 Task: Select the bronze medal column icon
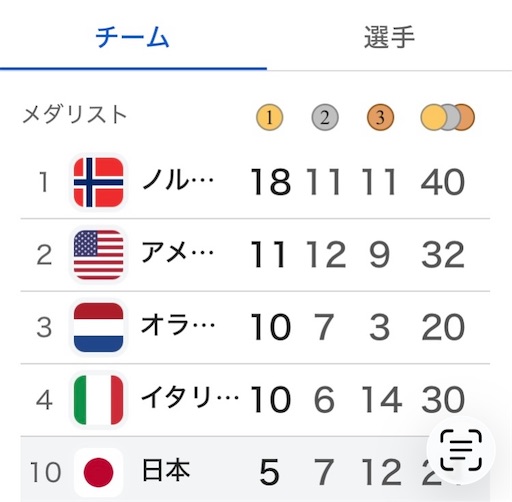coord(380,117)
